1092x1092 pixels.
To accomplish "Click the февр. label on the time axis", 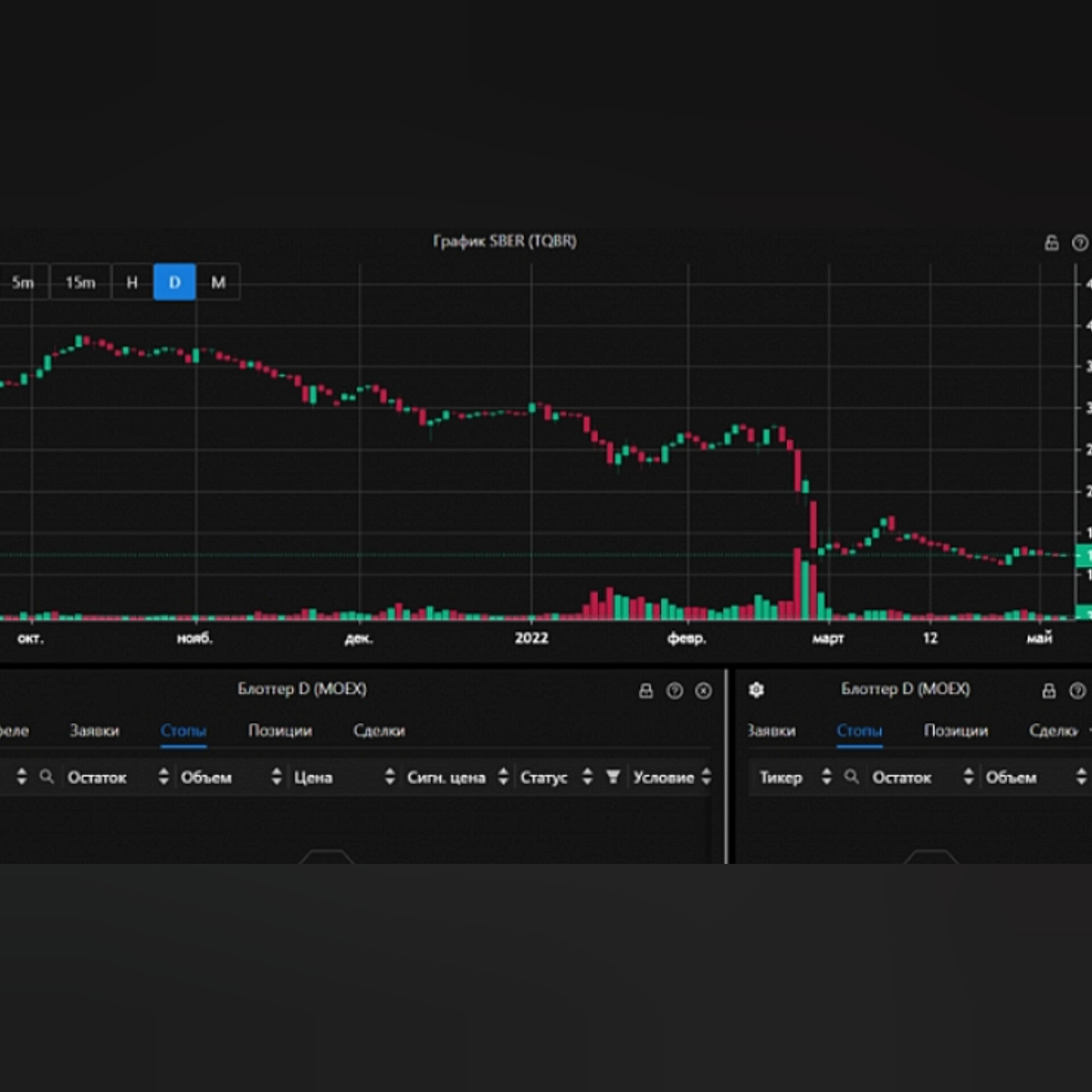I will pos(686,639).
